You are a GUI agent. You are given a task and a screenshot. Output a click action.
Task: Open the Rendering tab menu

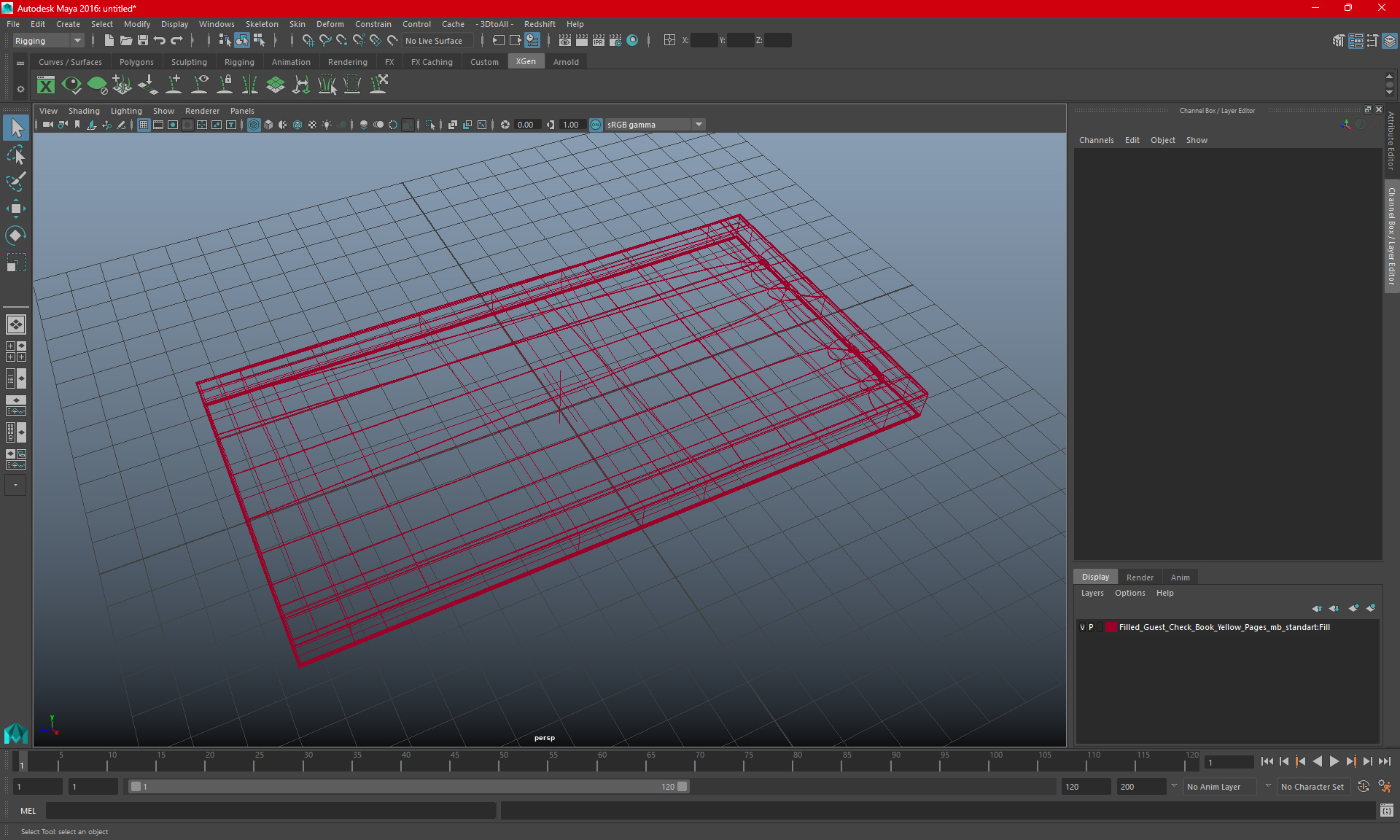[x=348, y=62]
